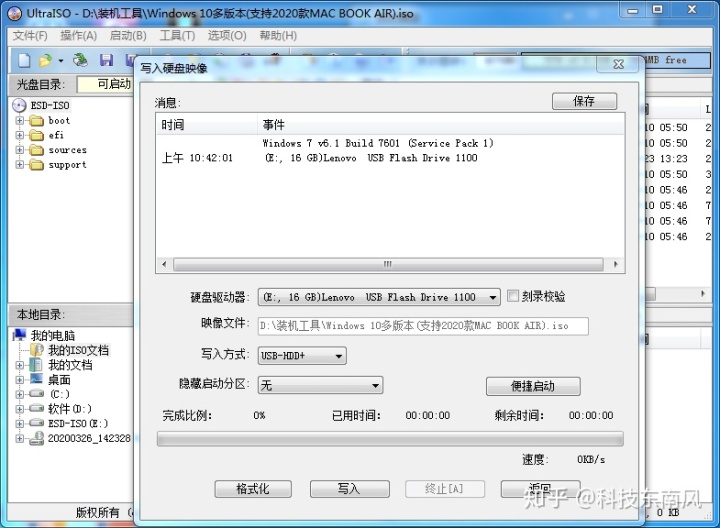Image resolution: width=720 pixels, height=528 pixels.
Task: Expand the support folder tree node
Action: pyautogui.click(x=19, y=165)
